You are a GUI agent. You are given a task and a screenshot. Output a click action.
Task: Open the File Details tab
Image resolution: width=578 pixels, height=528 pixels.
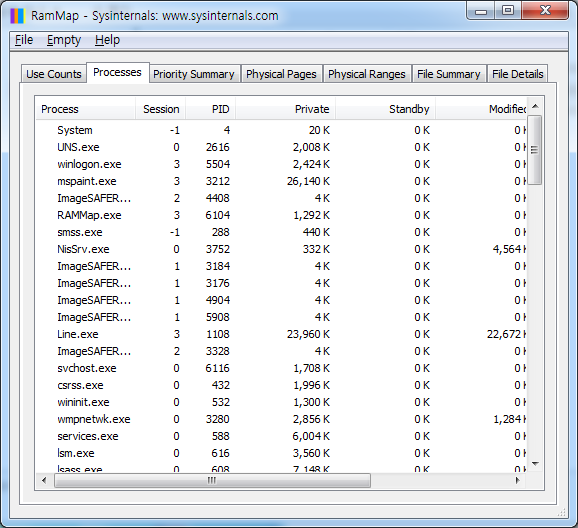pos(518,74)
